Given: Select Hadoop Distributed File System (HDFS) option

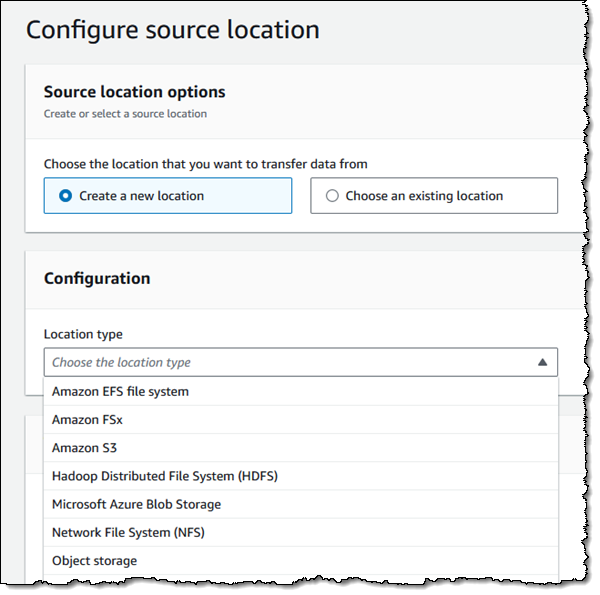Looking at the screenshot, I should point(164,476).
